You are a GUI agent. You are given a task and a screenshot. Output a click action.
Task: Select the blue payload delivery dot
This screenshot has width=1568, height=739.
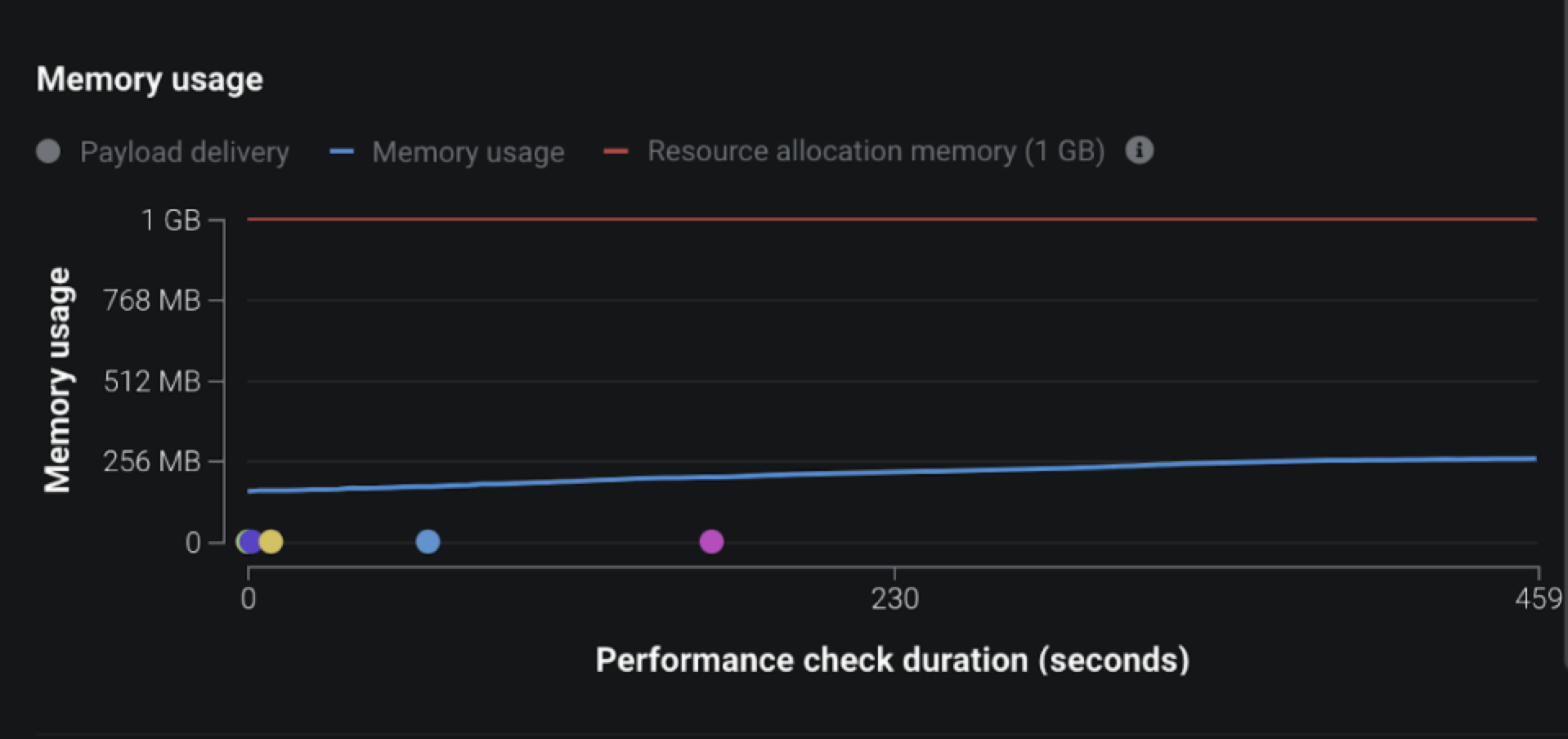click(x=428, y=541)
